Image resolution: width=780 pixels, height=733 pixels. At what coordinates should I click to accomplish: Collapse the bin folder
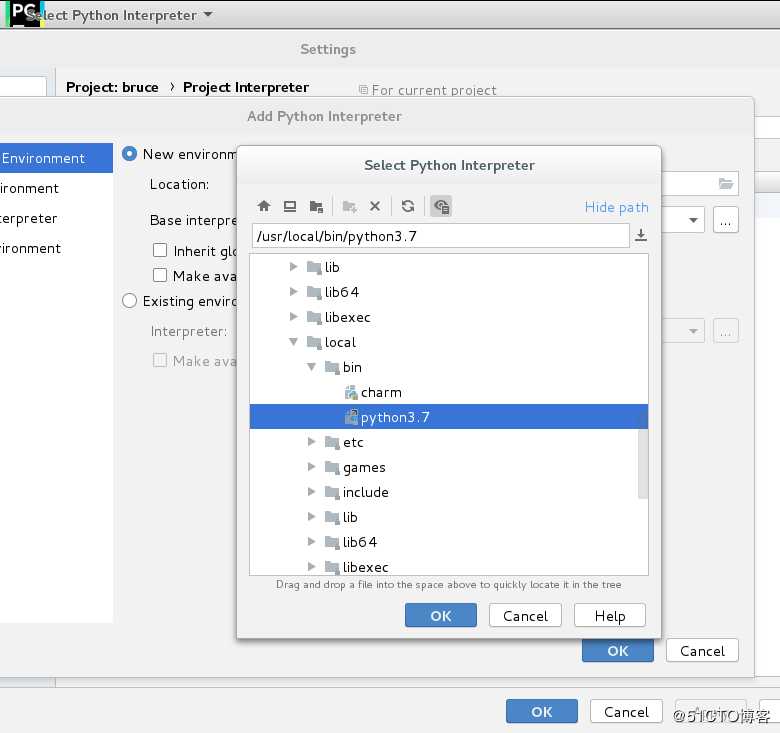pyautogui.click(x=311, y=367)
